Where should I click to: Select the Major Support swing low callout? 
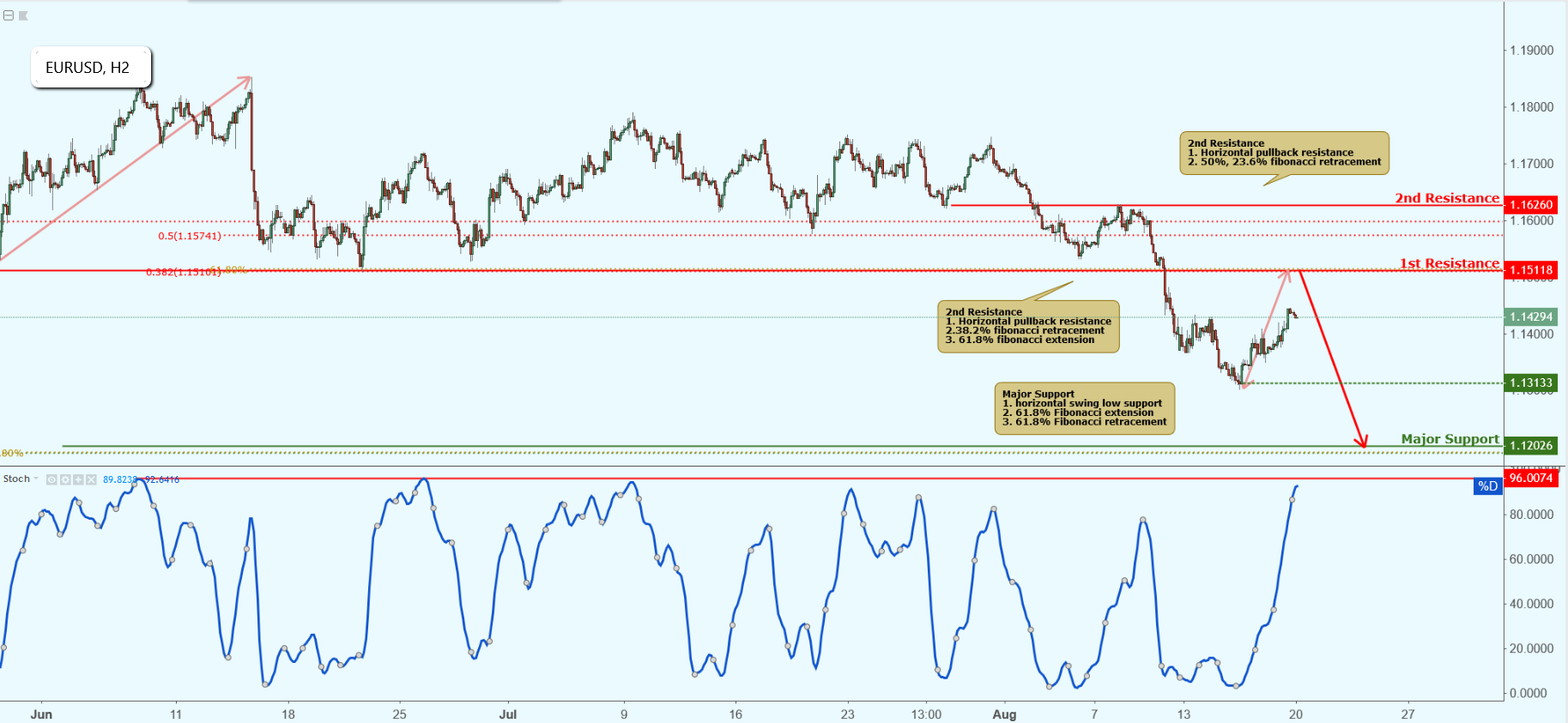coord(1085,408)
